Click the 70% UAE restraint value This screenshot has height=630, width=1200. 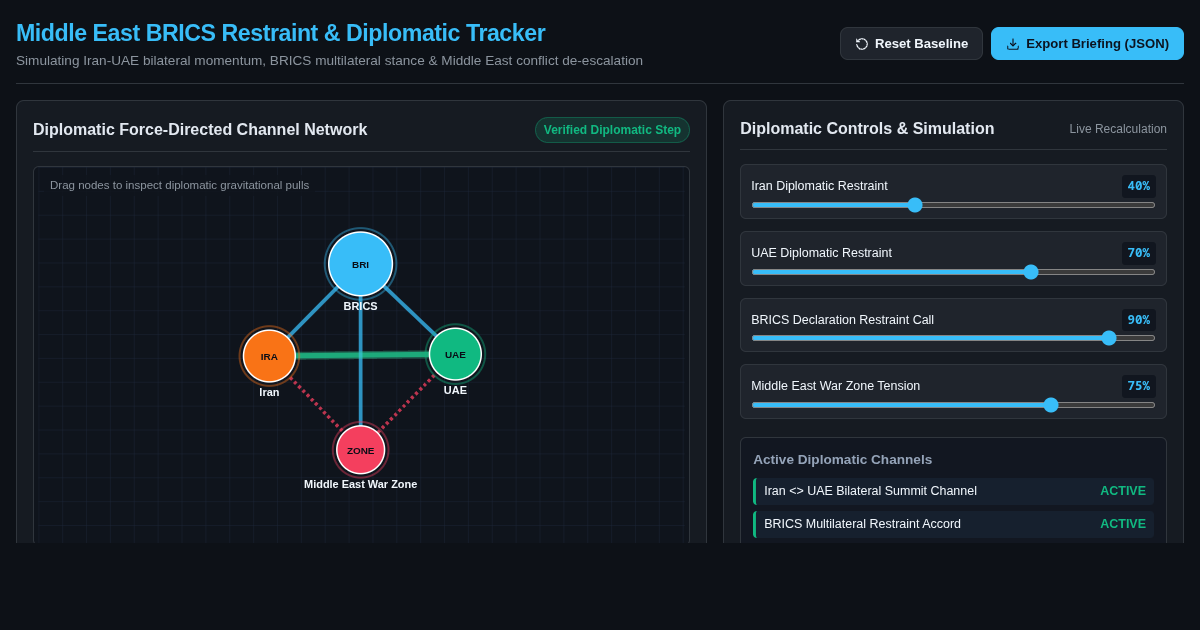pyautogui.click(x=1138, y=253)
